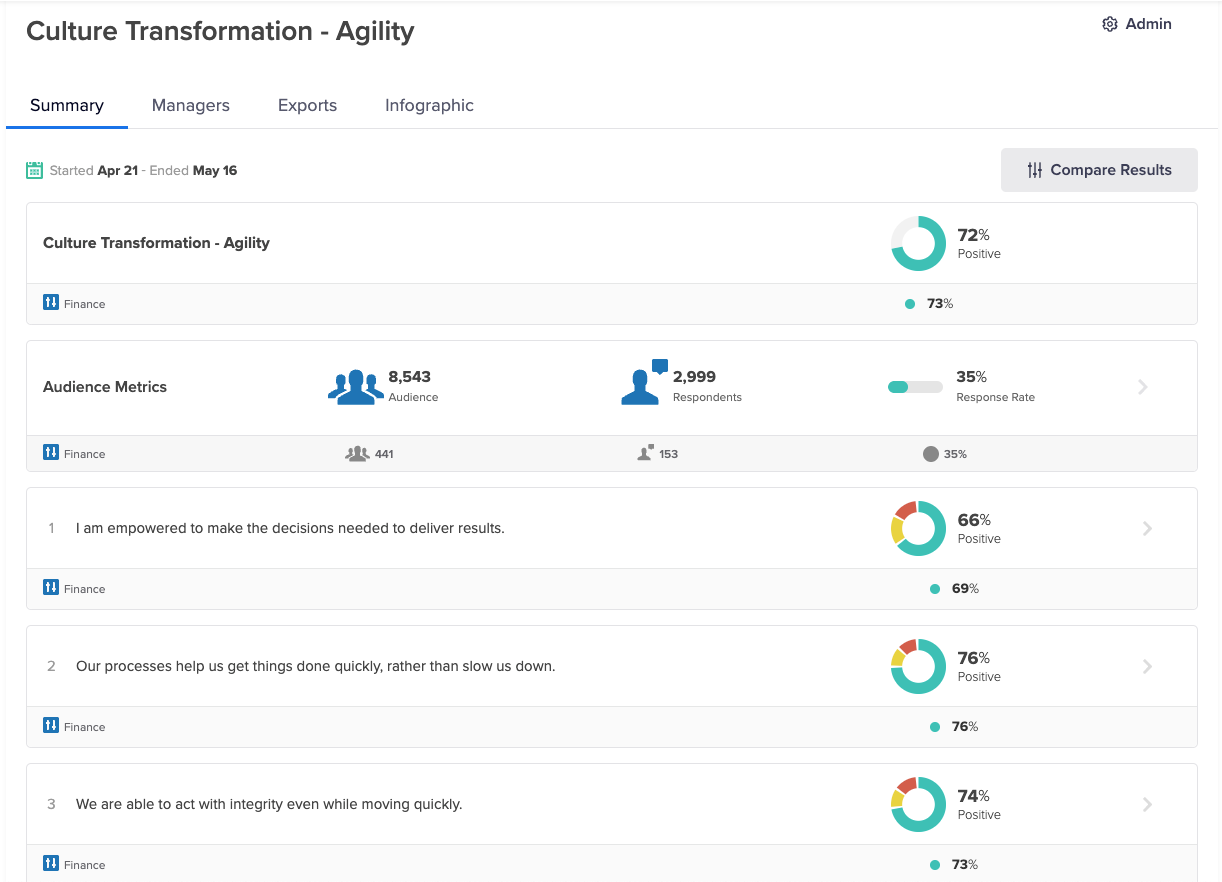Click the 8,543 Audience value
Screen dimensions: 1222x882
(x=410, y=377)
